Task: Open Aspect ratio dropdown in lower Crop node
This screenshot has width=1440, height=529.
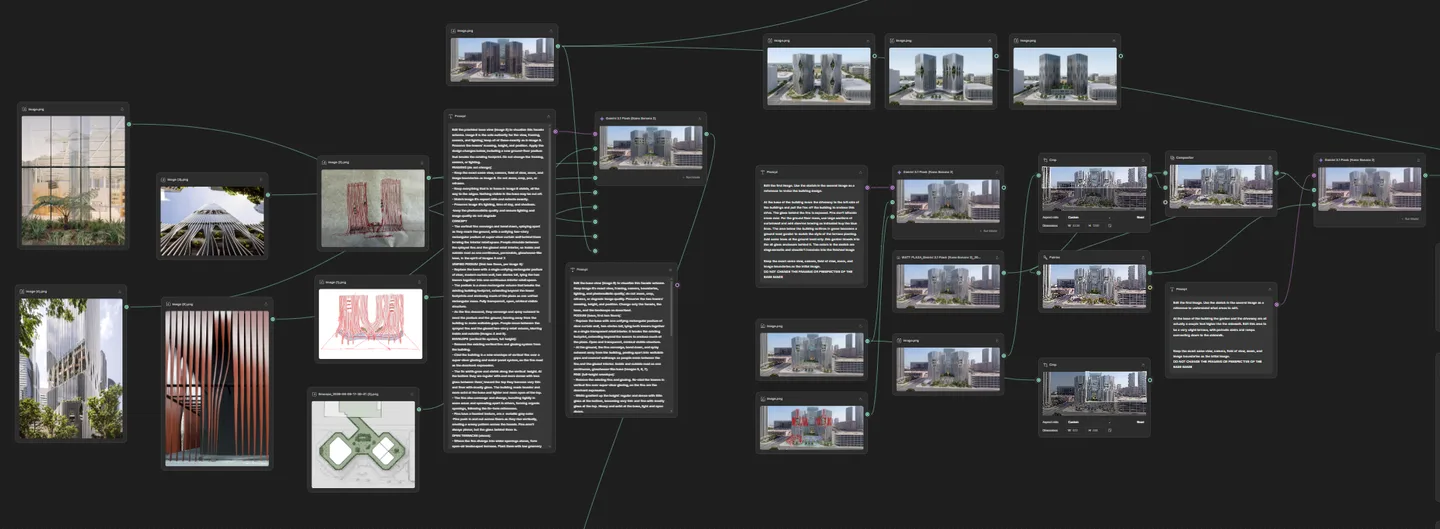Action: point(1089,422)
